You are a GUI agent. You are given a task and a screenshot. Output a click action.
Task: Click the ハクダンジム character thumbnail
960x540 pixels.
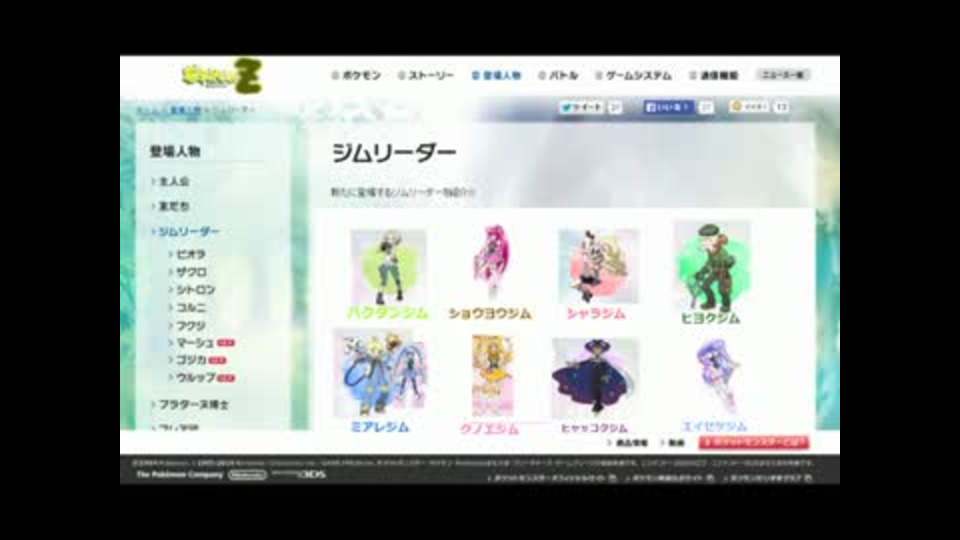point(388,267)
